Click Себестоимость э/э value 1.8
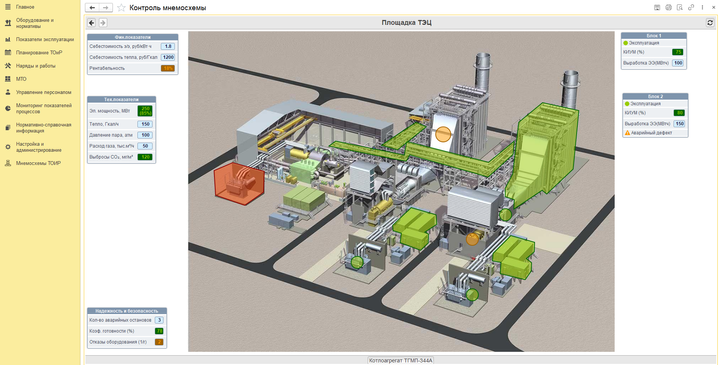Viewport: 720px width, 365px height. (168, 46)
